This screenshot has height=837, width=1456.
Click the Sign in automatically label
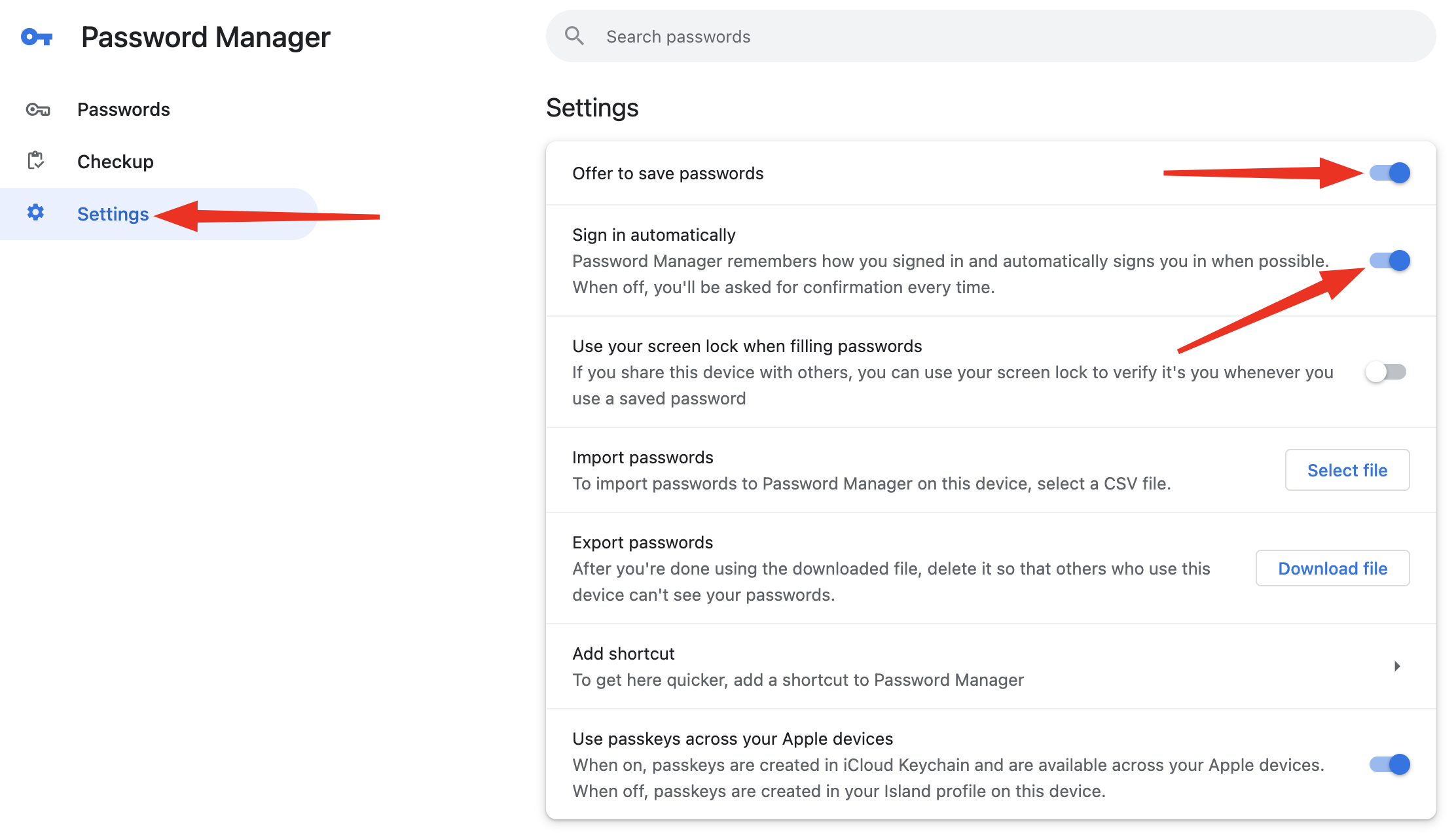pos(653,235)
